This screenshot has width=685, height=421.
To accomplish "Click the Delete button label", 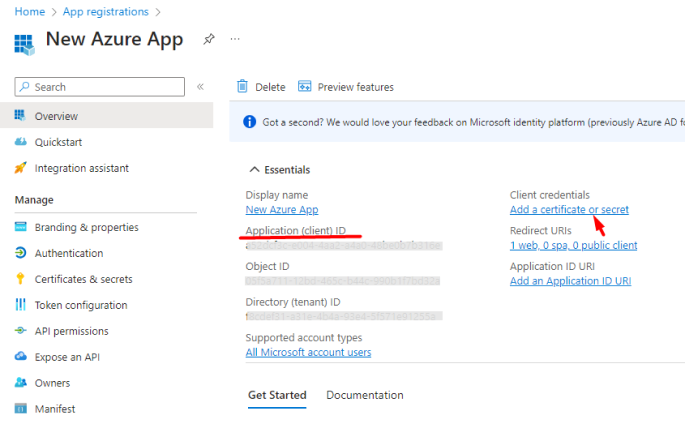I will (x=270, y=87).
